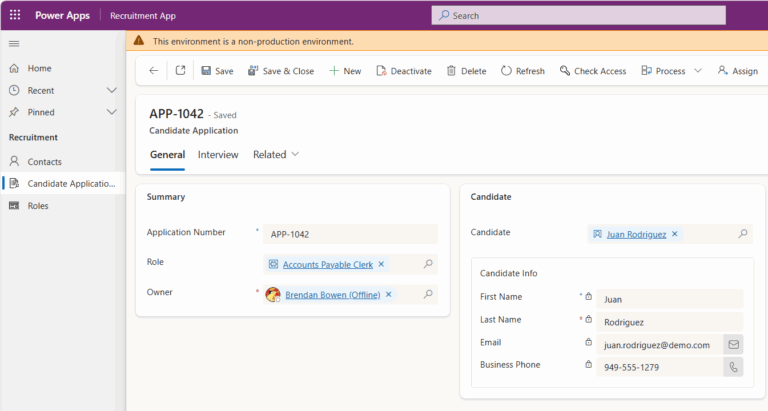Click the Application Number field

[350, 234]
